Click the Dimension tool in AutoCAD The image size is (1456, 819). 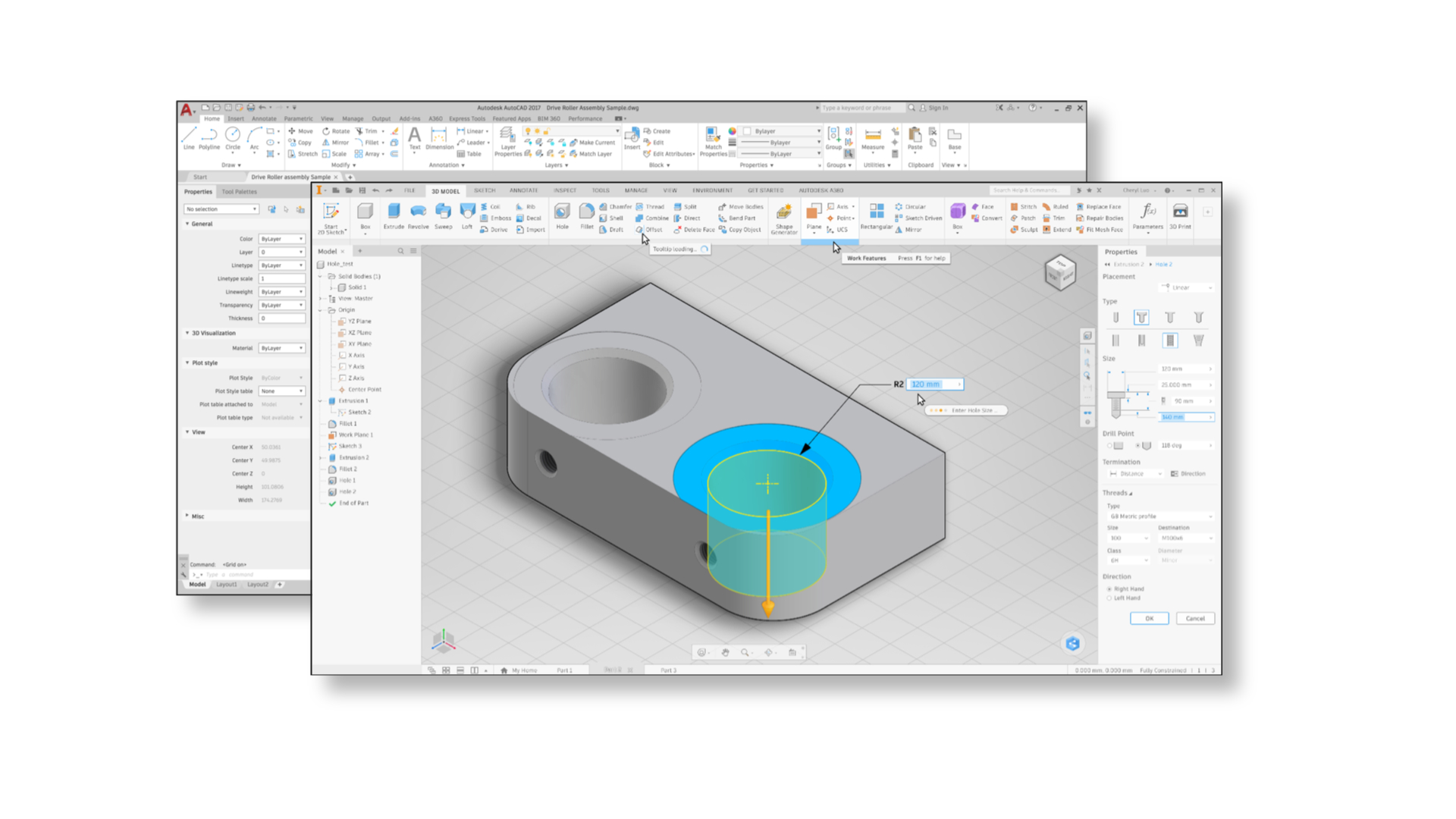pos(439,139)
